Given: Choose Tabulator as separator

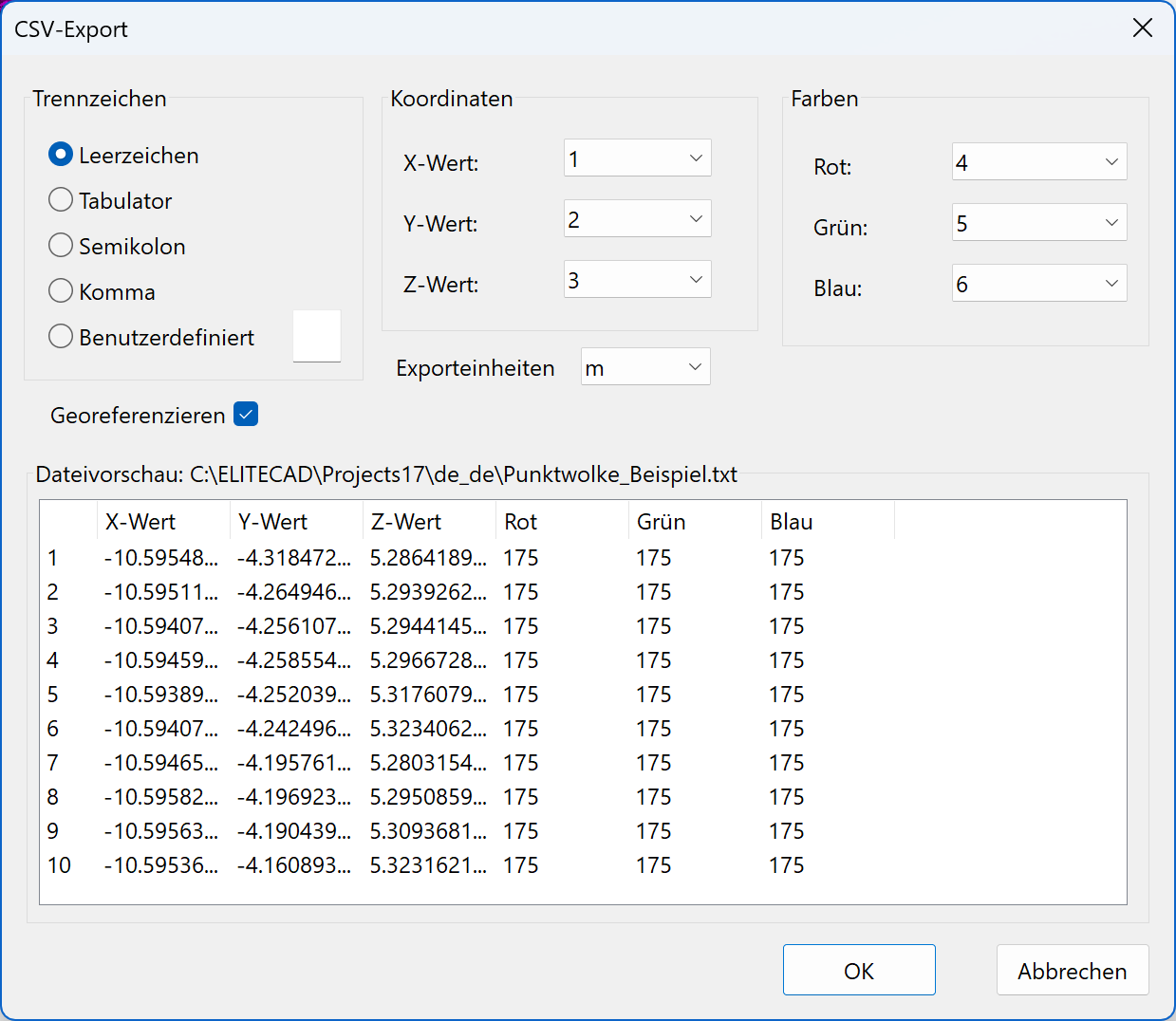Looking at the screenshot, I should pyautogui.click(x=61, y=200).
